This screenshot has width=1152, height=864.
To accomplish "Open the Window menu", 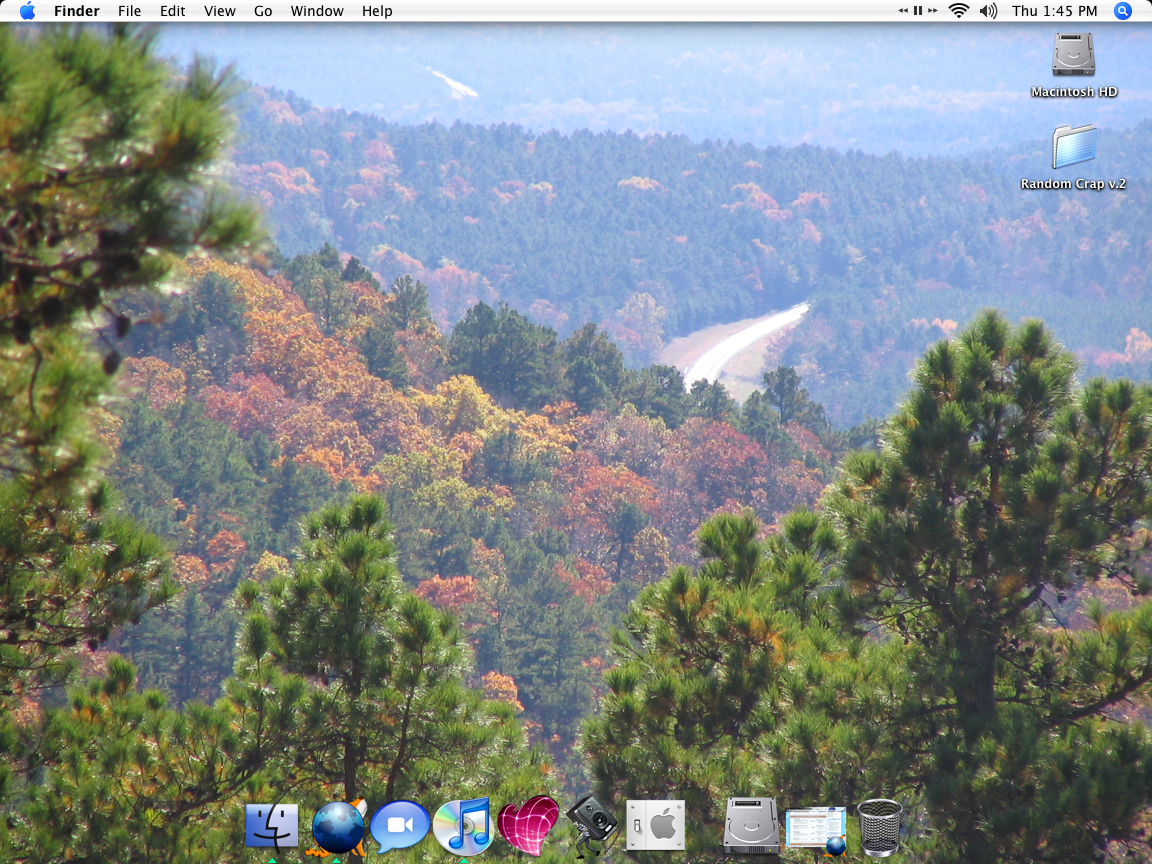I will pyautogui.click(x=317, y=11).
